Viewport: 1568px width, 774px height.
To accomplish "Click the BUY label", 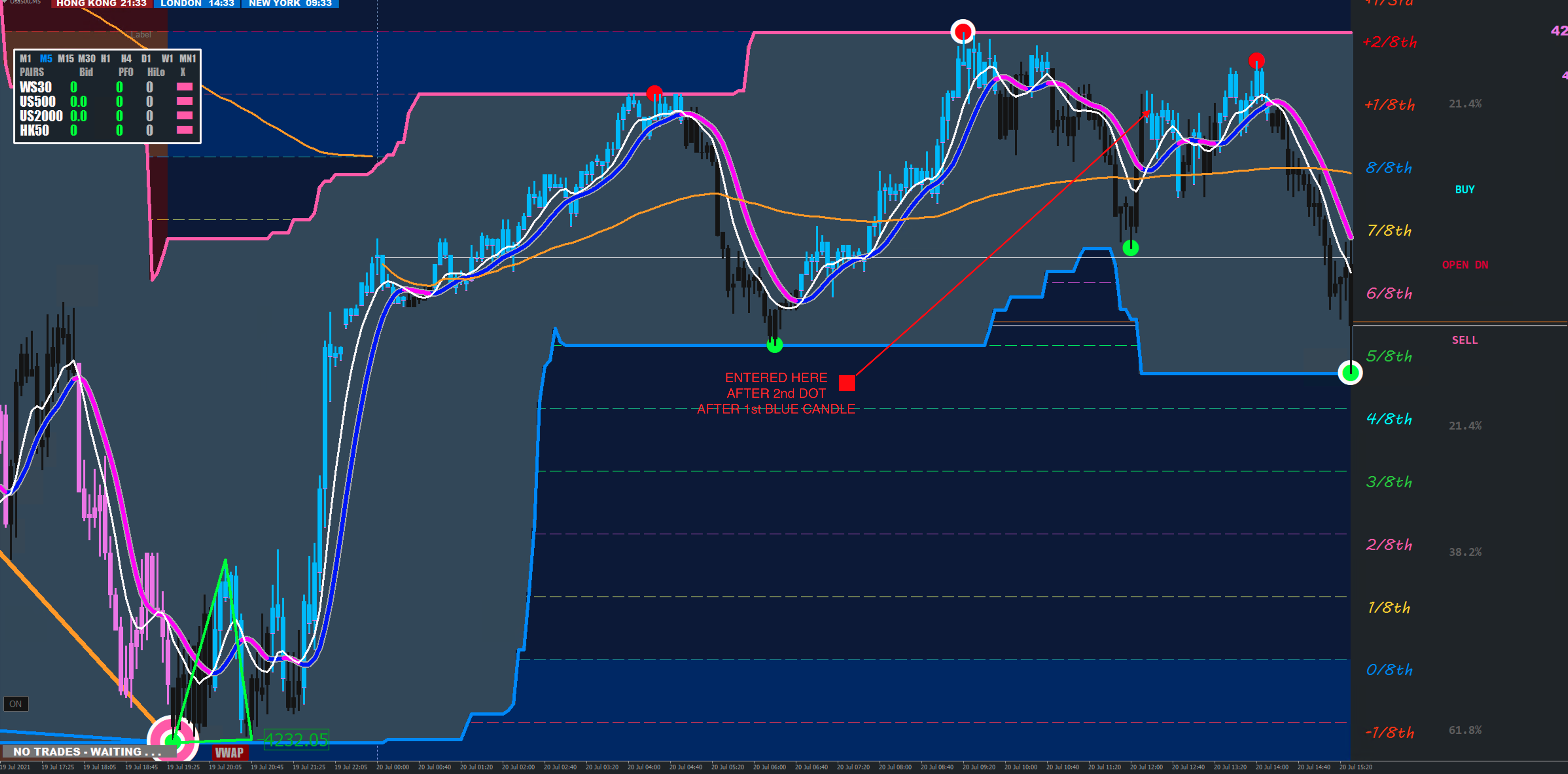I will pos(1465,189).
